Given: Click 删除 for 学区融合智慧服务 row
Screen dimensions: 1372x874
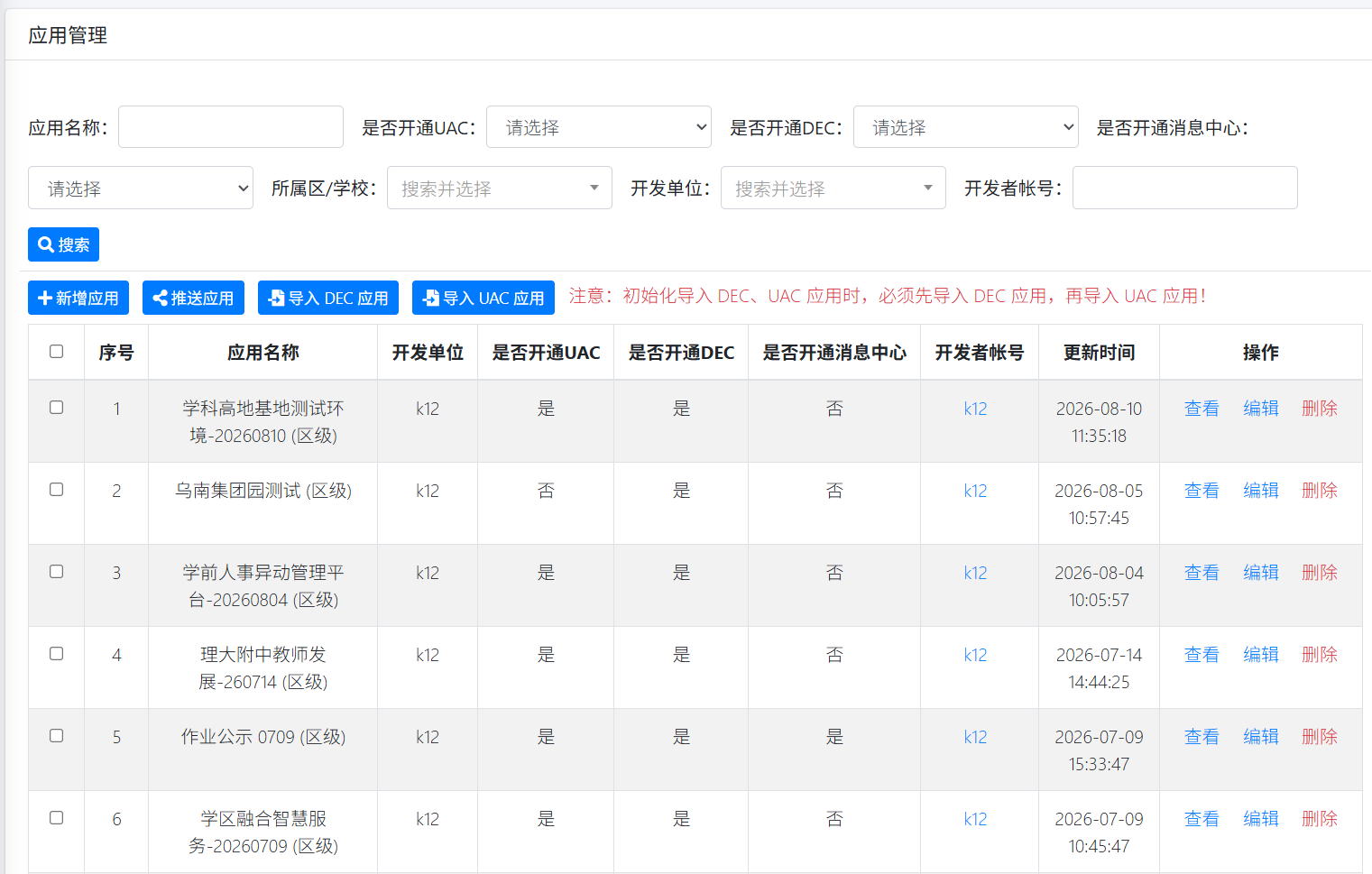Looking at the screenshot, I should (x=1320, y=819).
